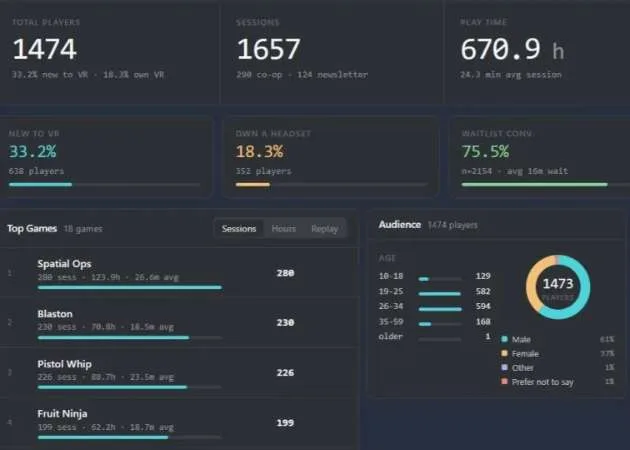Click the Female legend color swatch

pos(505,353)
